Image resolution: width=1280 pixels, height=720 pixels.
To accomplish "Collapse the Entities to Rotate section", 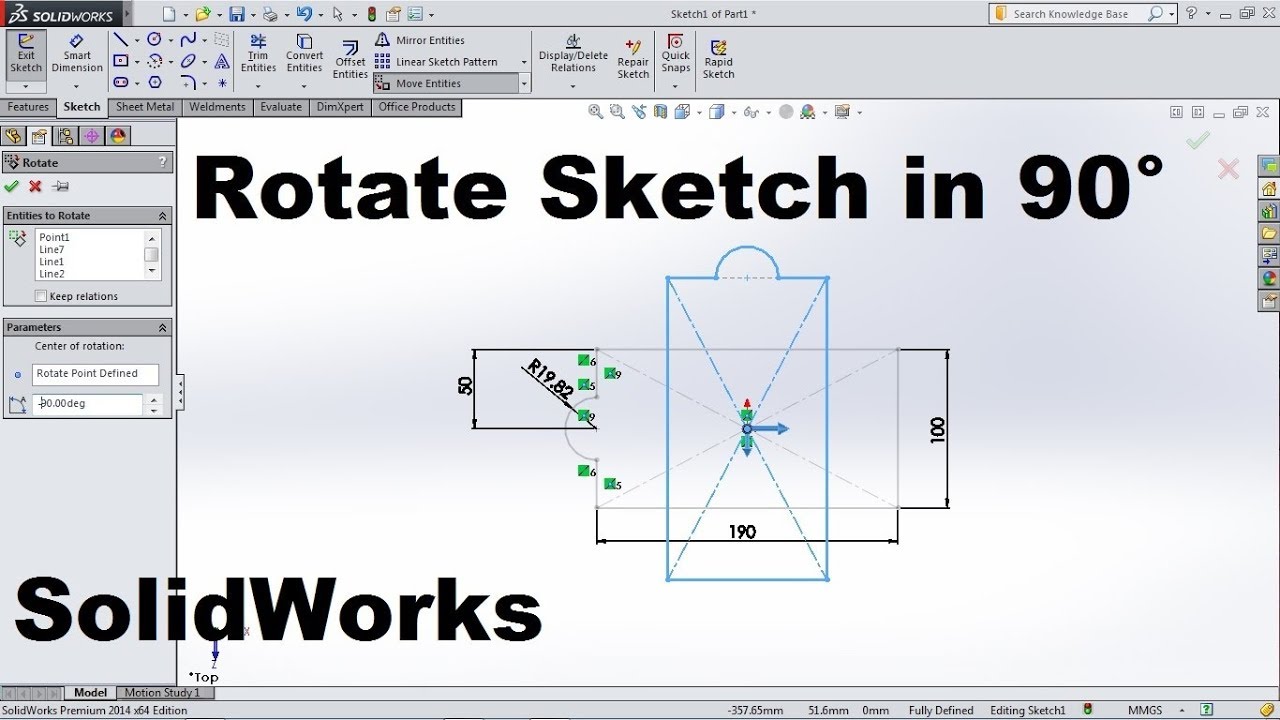I will coord(162,216).
